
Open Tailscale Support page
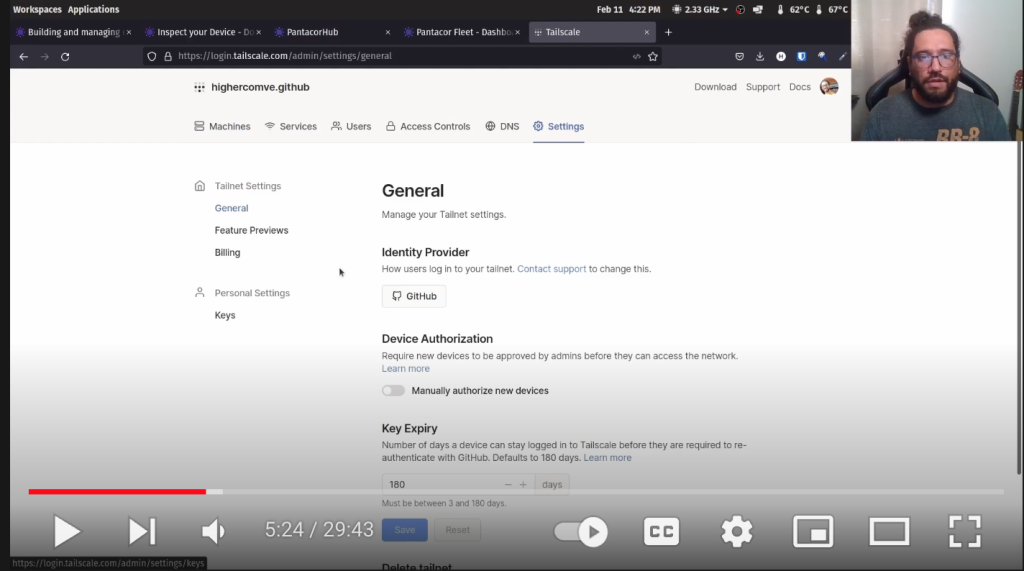click(x=763, y=87)
